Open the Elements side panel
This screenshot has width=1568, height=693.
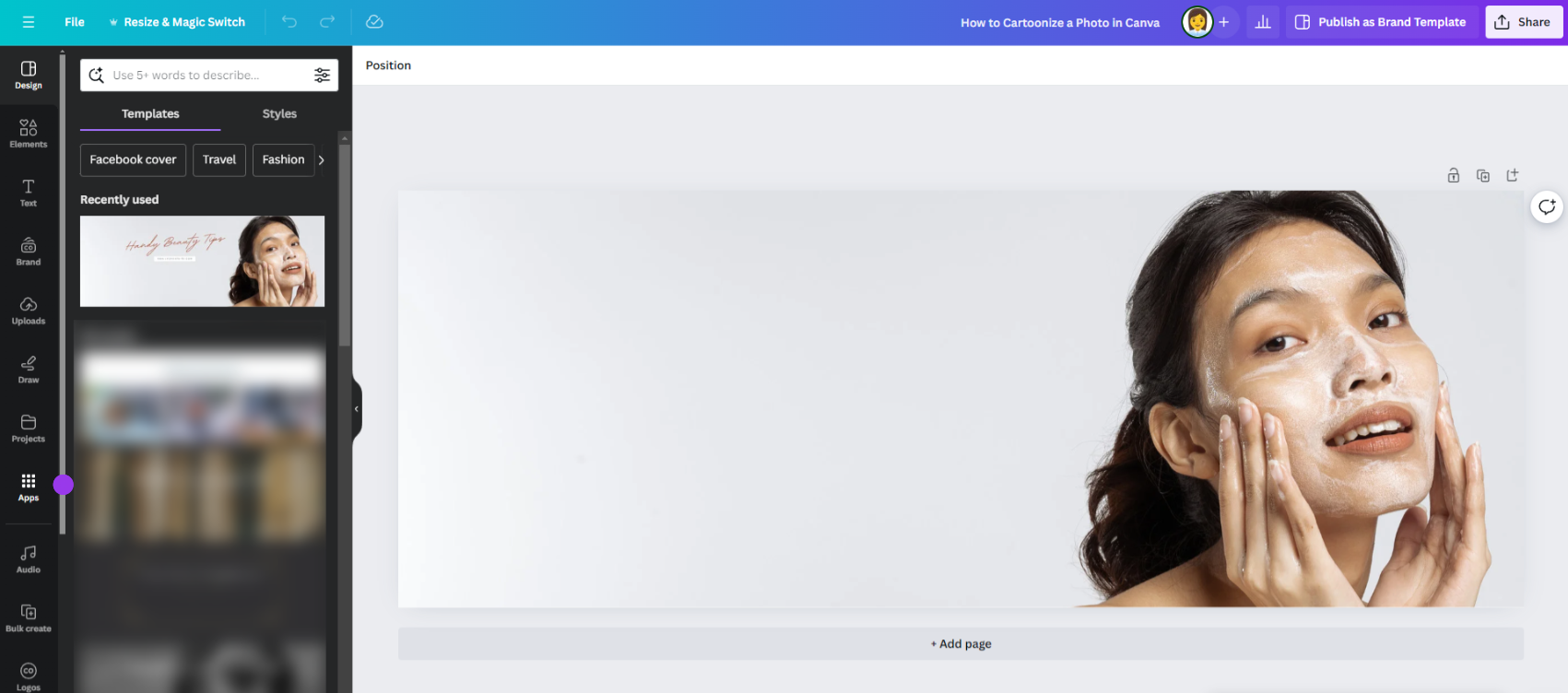coord(29,134)
